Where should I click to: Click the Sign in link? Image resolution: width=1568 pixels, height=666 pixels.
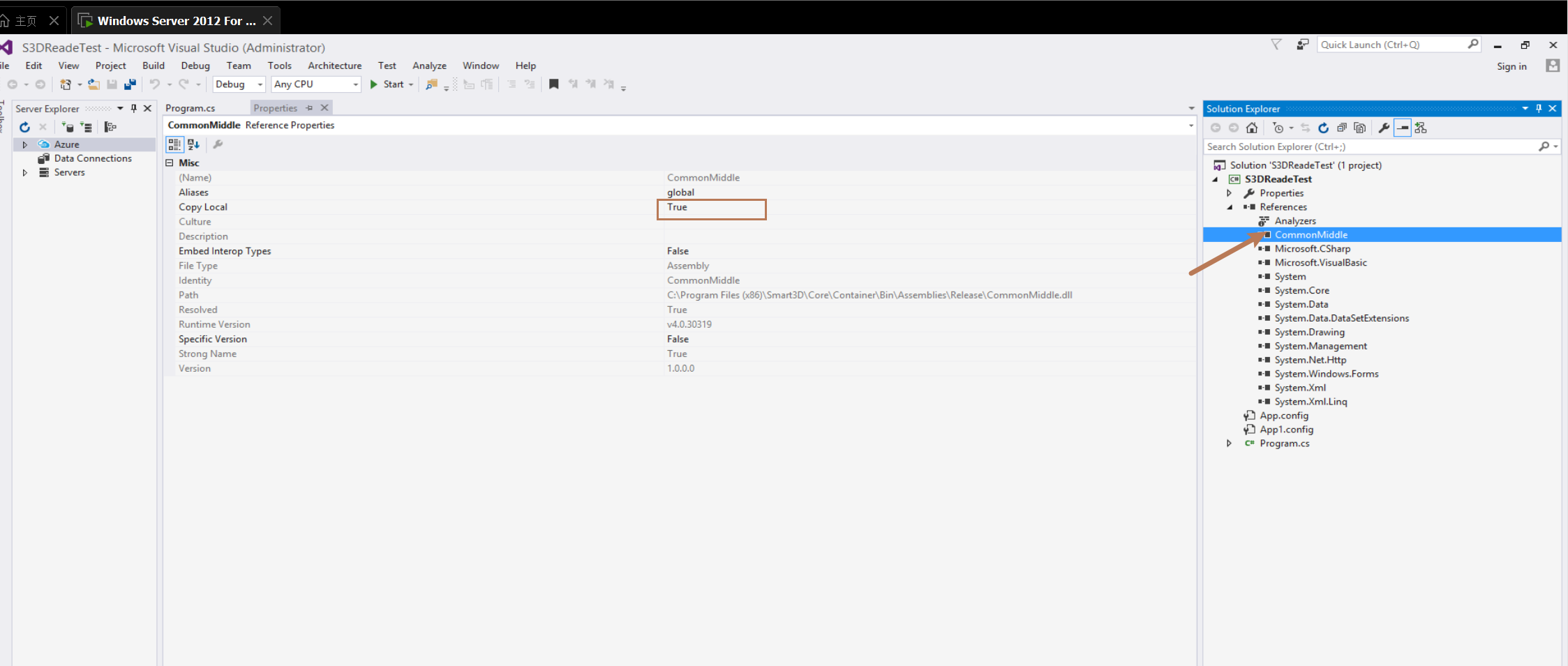[1511, 66]
